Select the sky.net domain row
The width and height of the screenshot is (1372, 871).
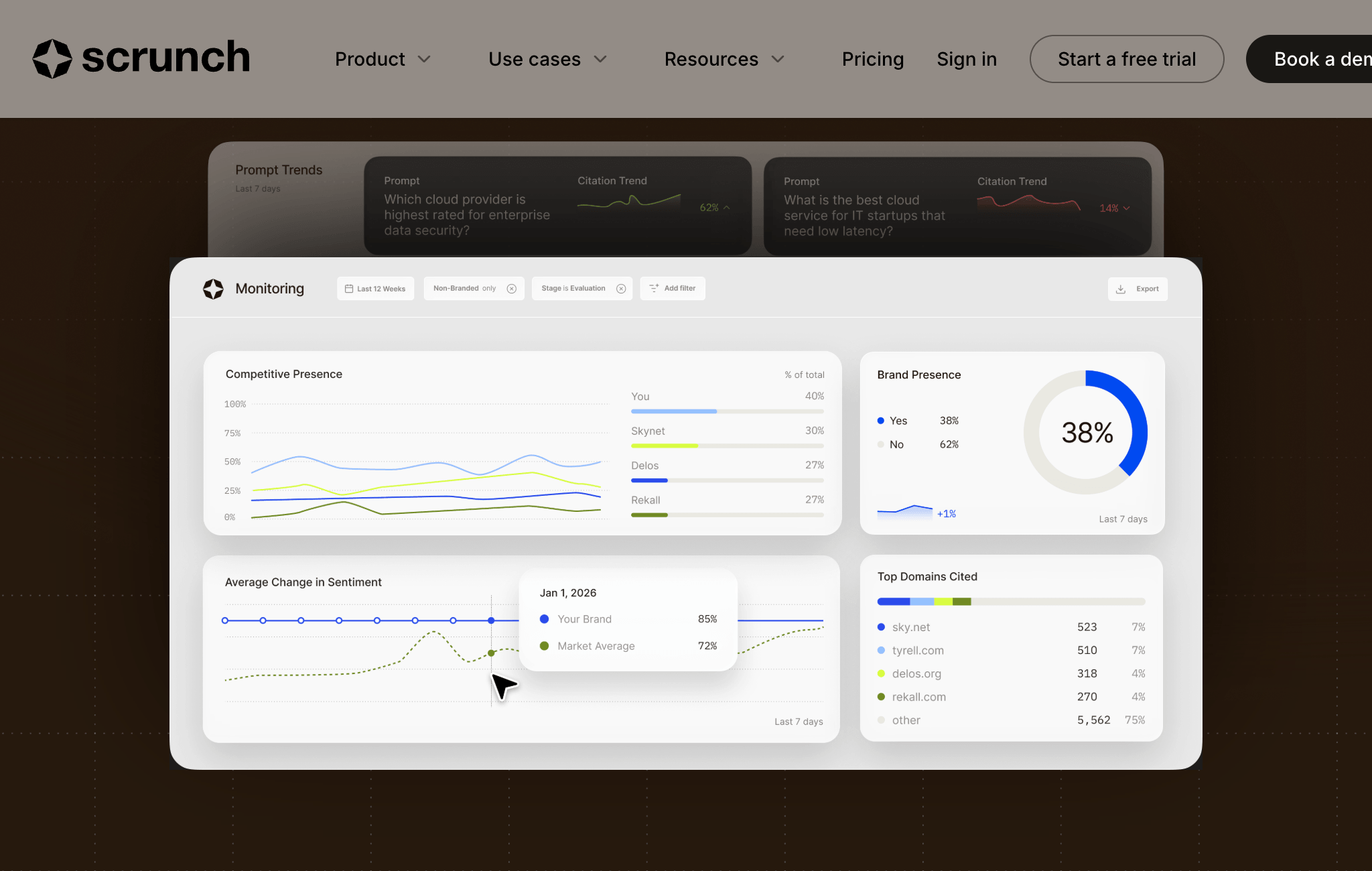click(1011, 627)
